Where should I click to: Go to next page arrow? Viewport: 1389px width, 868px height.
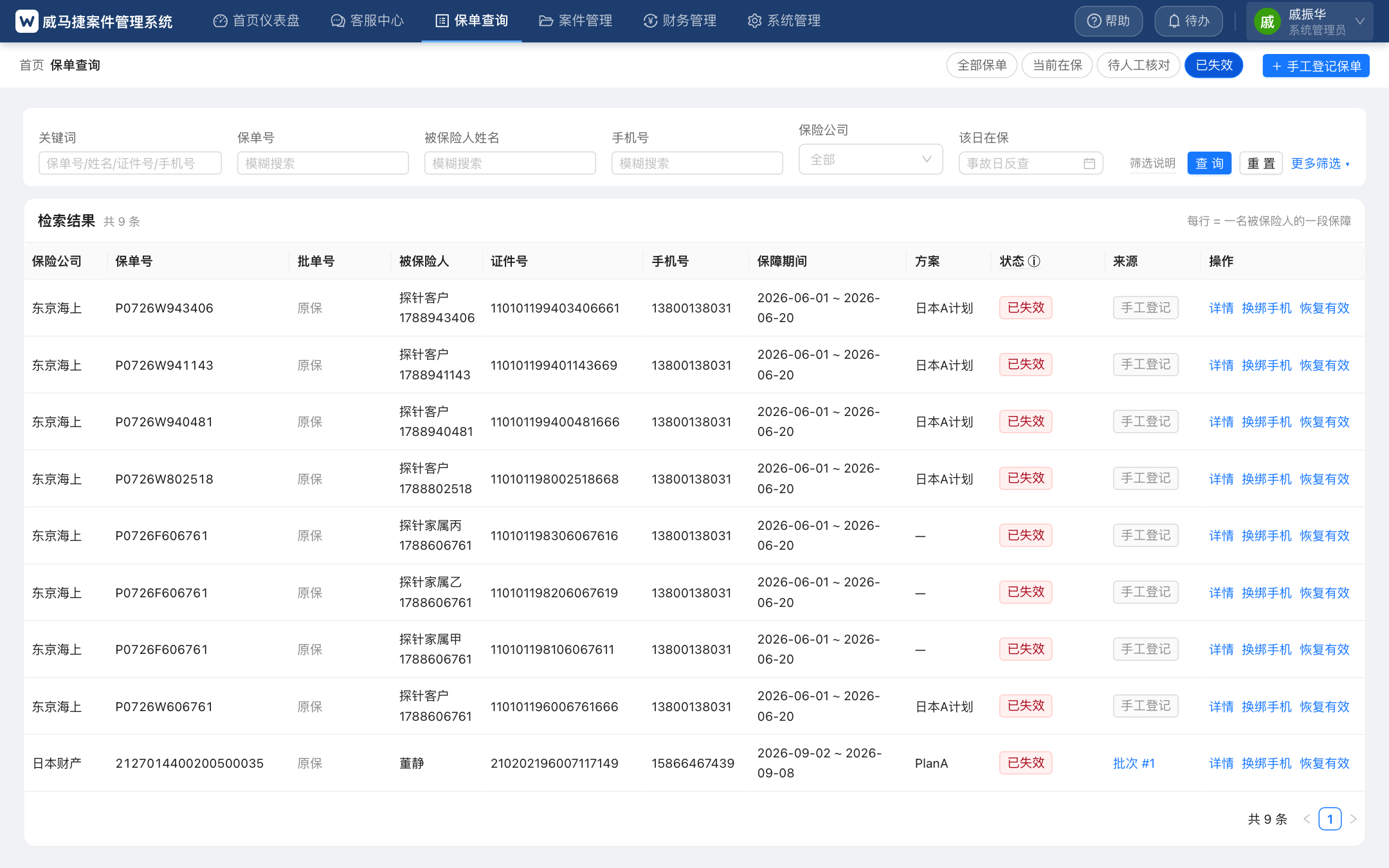[1354, 818]
